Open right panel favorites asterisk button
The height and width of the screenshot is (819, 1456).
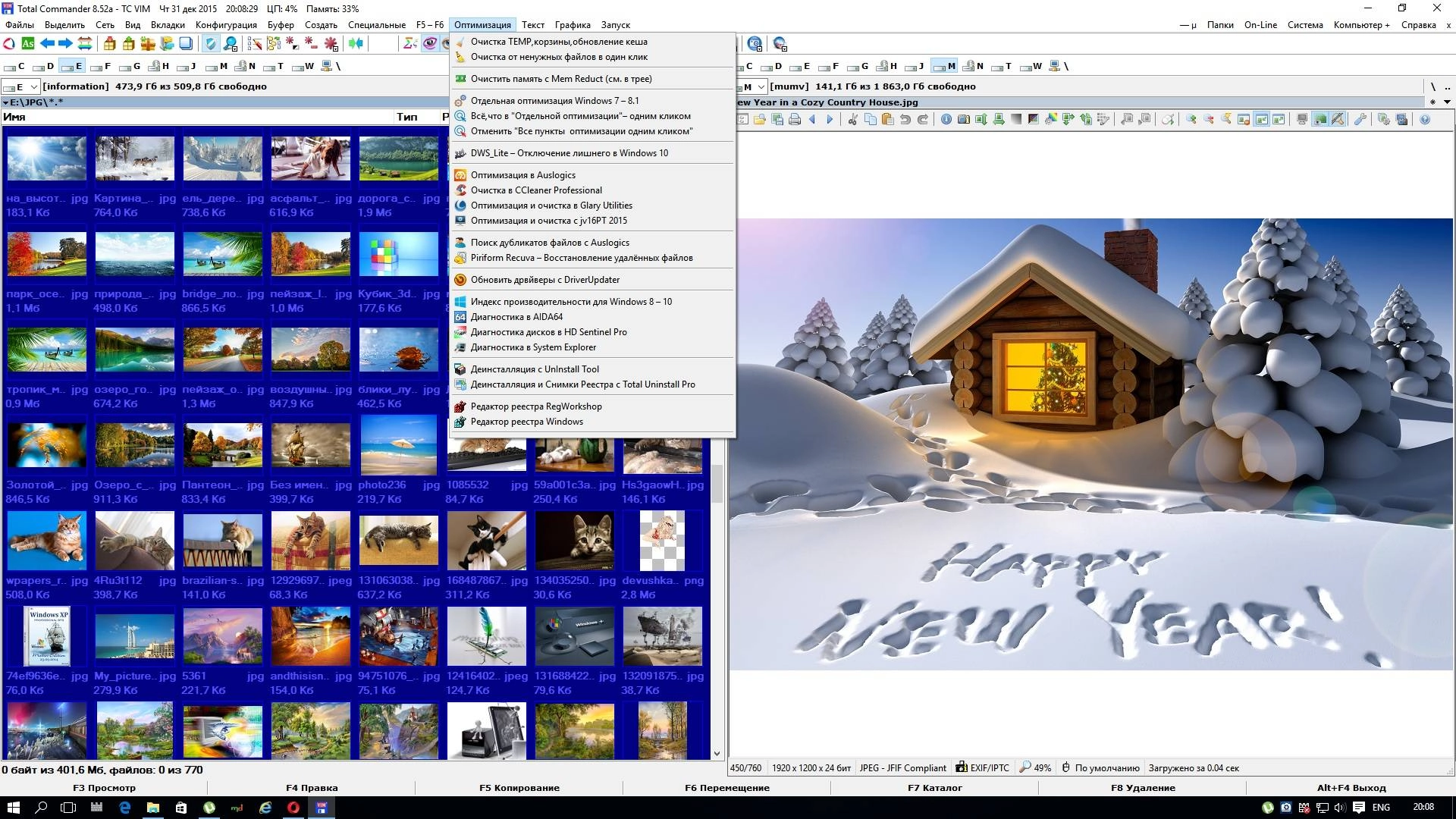[1432, 102]
